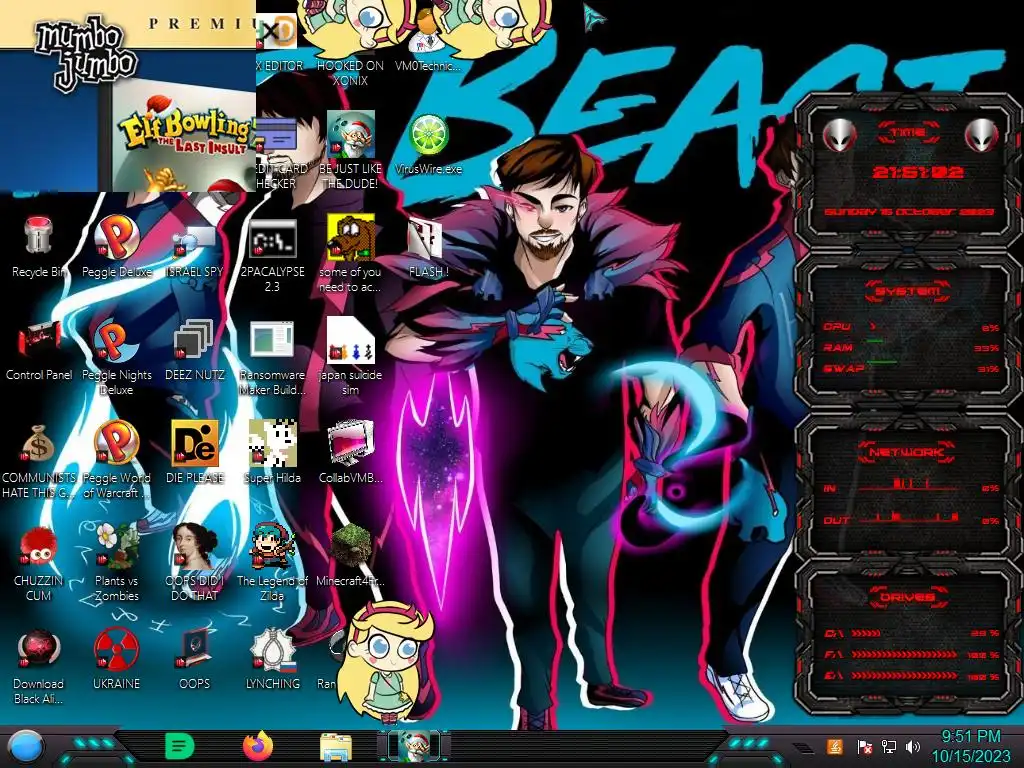Click the SYSTEM gadget header
Screen dimensions: 1024x768
click(908, 291)
